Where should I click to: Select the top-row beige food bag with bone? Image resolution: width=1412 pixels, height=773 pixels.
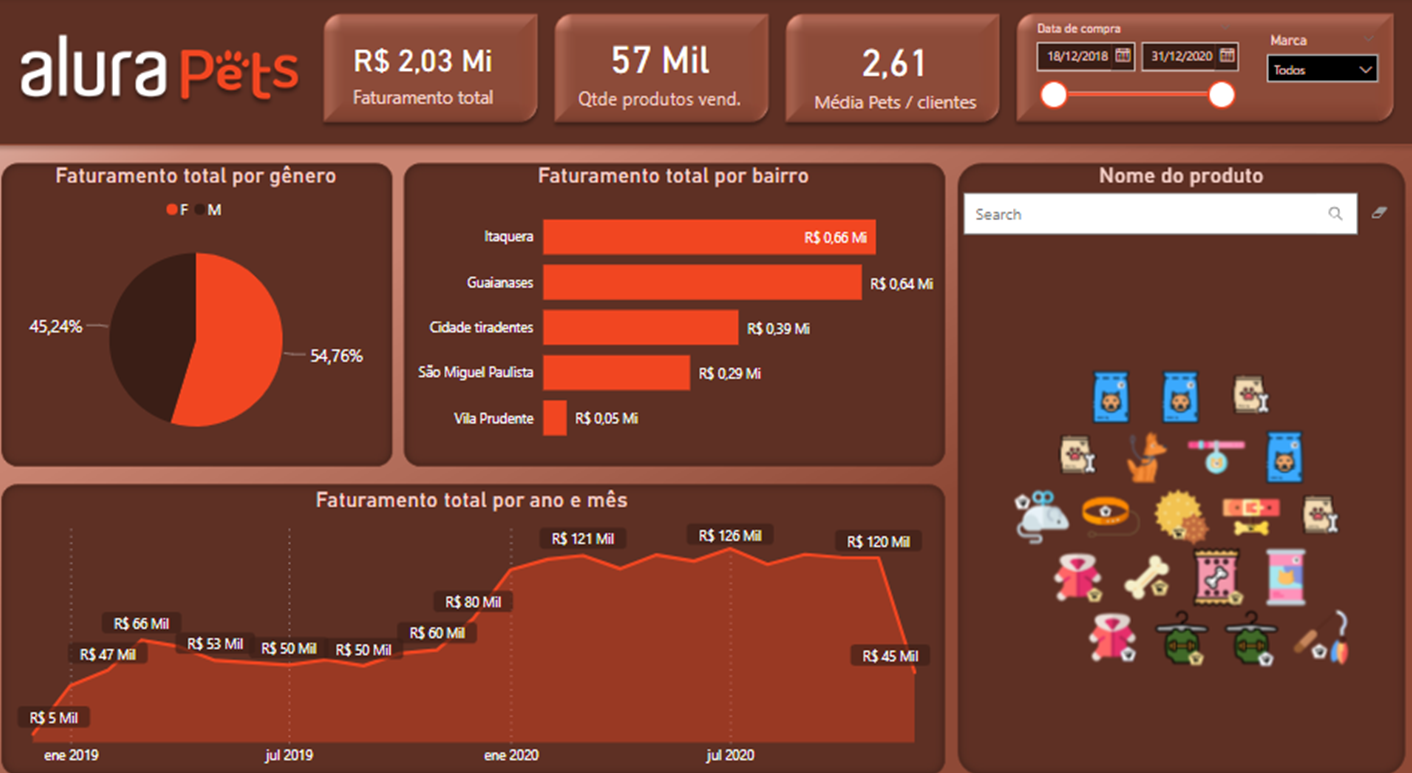[1250, 395]
